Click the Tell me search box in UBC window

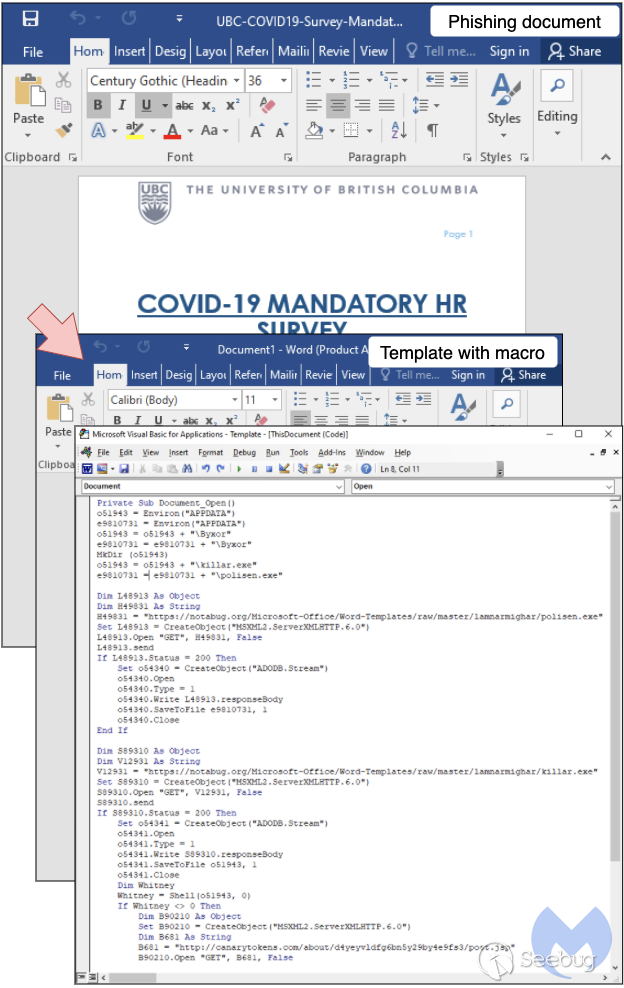(x=441, y=51)
